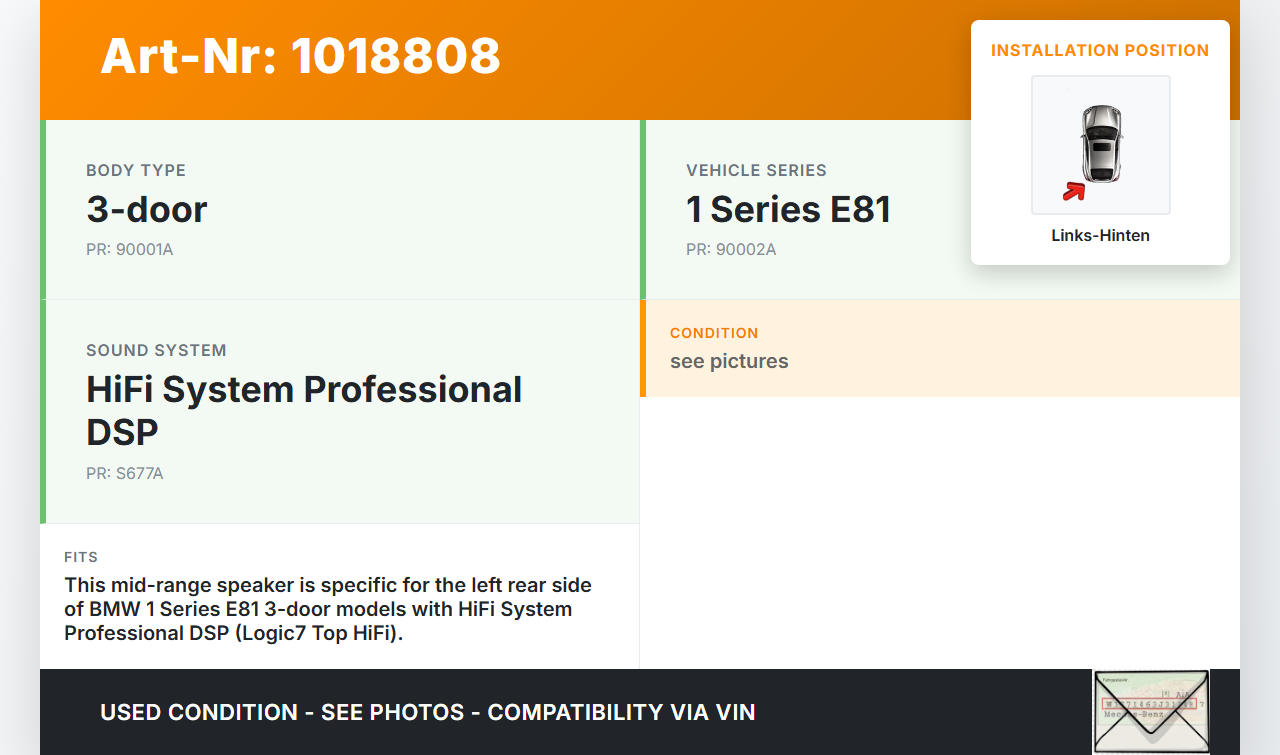1280x755 pixels.
Task: Click the BODY TYPE label
Action: [x=136, y=170]
